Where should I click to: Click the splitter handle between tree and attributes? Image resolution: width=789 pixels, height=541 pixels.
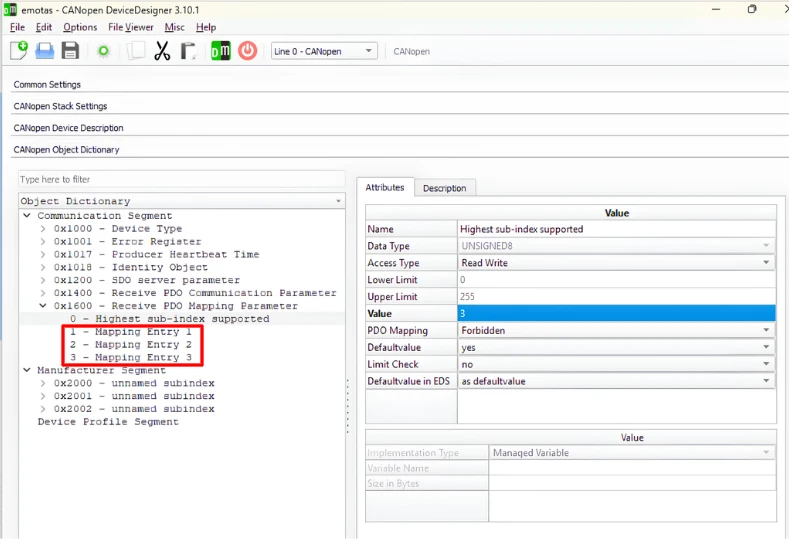click(348, 406)
